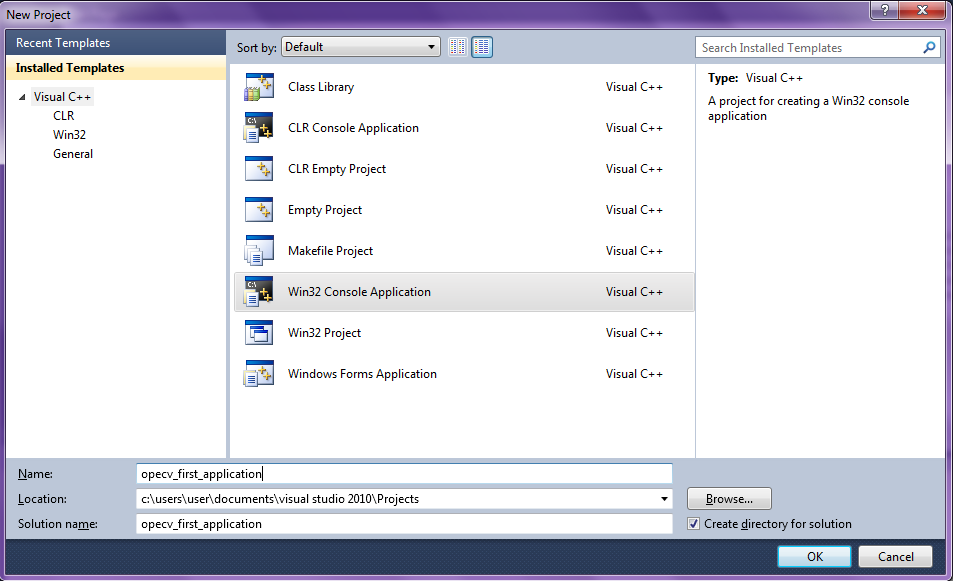Image resolution: width=953 pixels, height=581 pixels.
Task: Click the Class Library template icon
Action: click(x=259, y=87)
